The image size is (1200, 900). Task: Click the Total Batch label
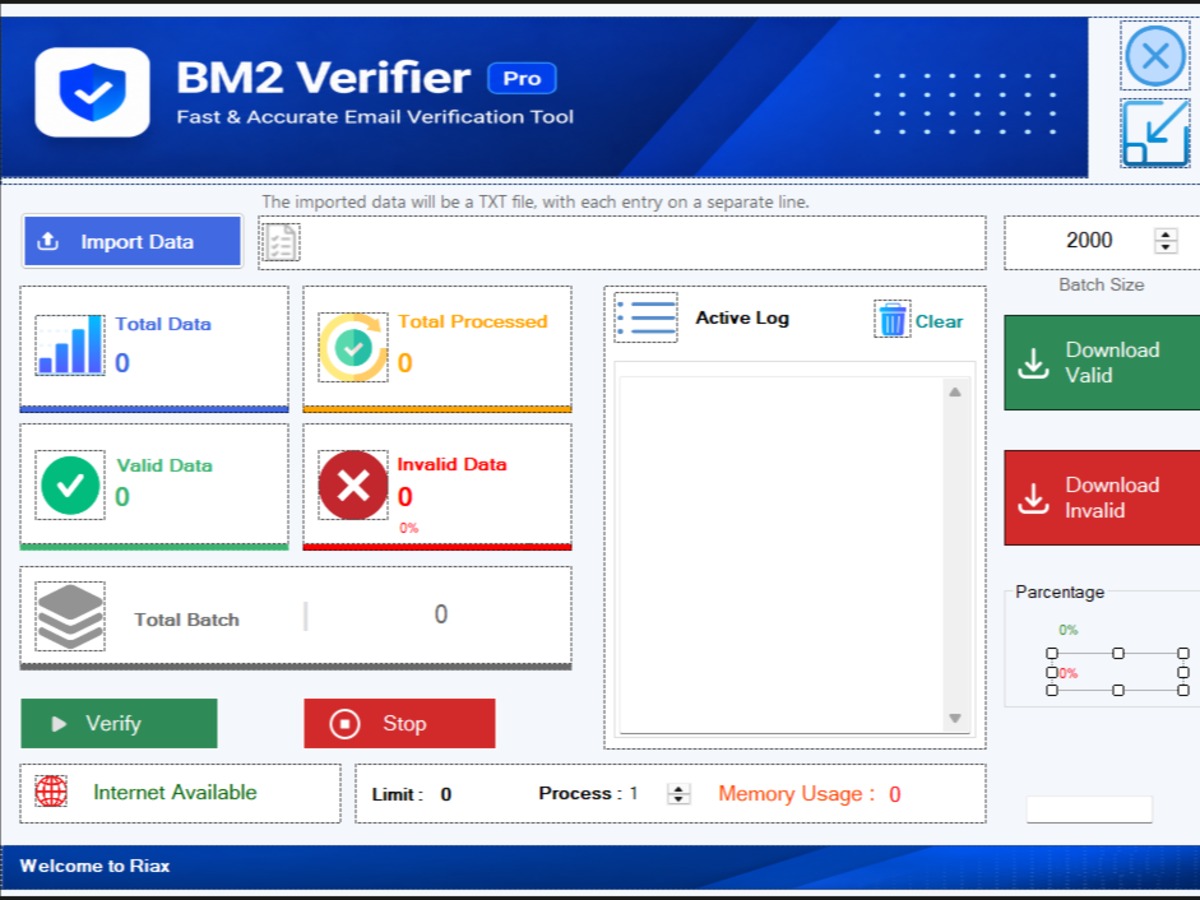(x=187, y=620)
